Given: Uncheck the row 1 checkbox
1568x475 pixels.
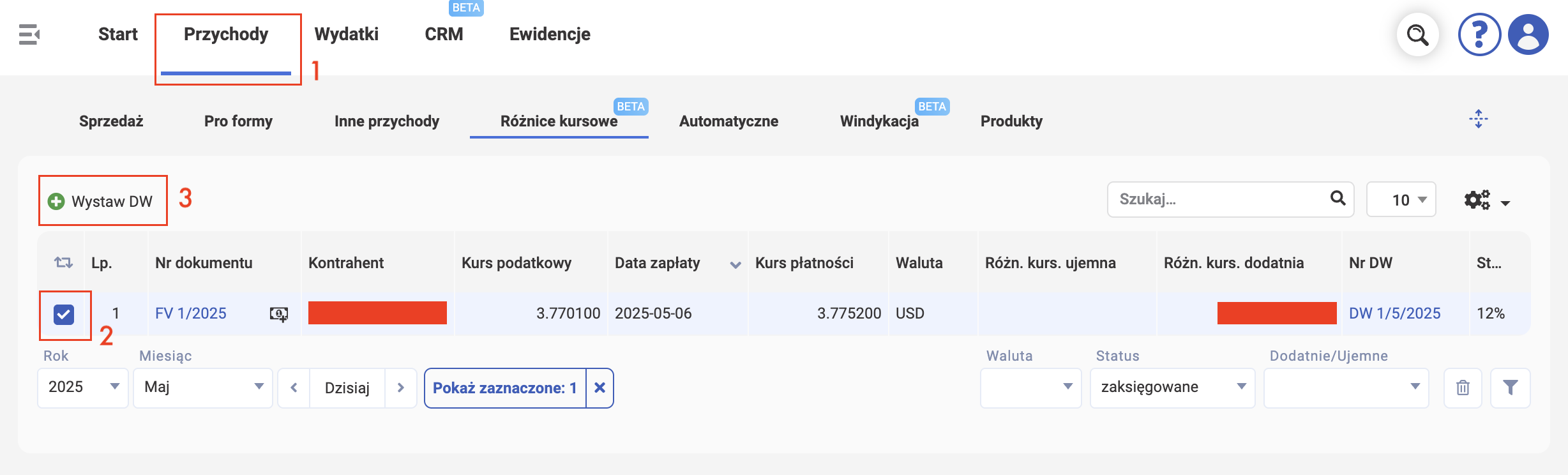Looking at the screenshot, I should [64, 314].
